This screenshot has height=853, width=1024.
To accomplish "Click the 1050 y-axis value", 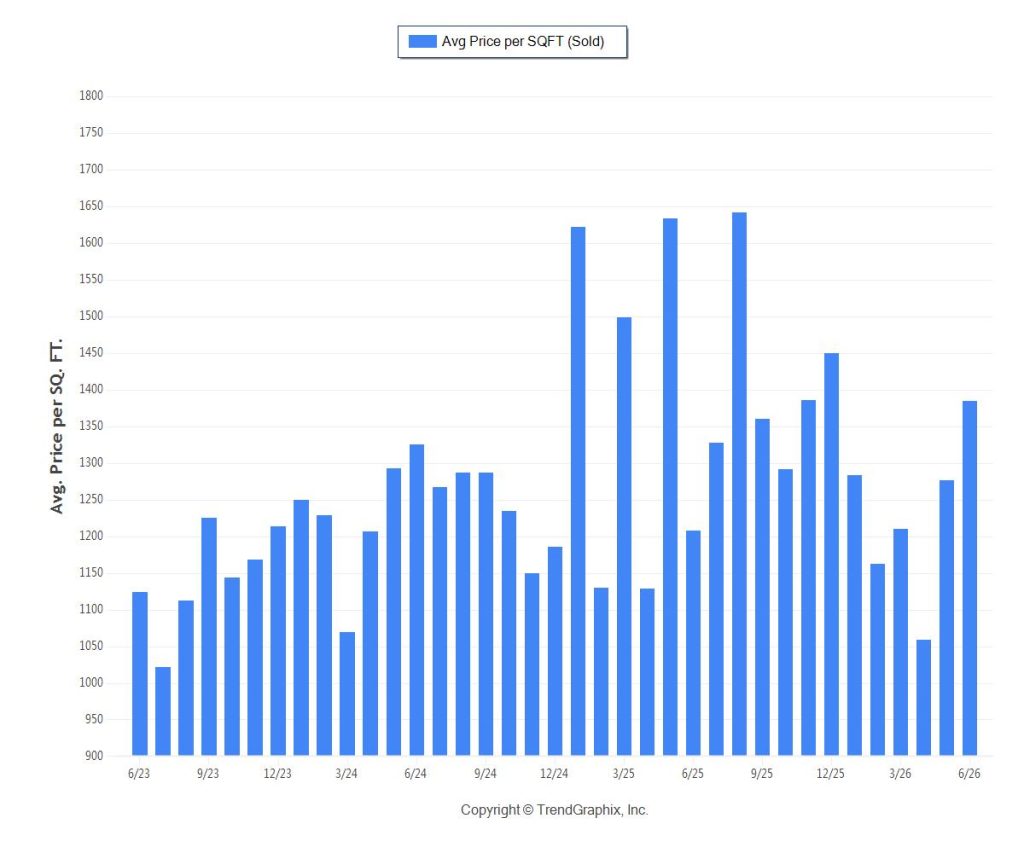I will coord(91,646).
